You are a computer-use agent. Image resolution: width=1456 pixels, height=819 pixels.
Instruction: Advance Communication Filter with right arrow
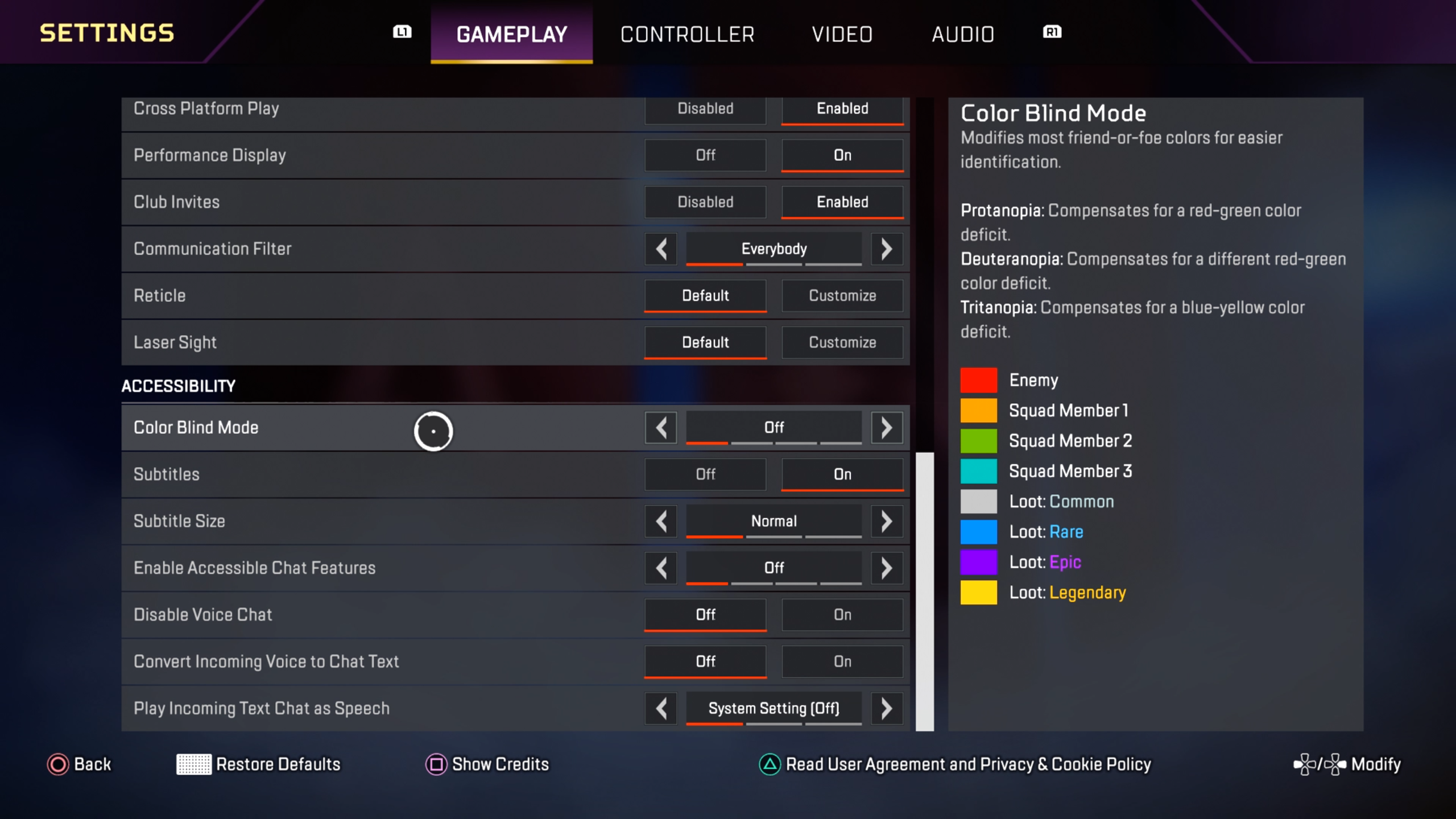pos(887,249)
